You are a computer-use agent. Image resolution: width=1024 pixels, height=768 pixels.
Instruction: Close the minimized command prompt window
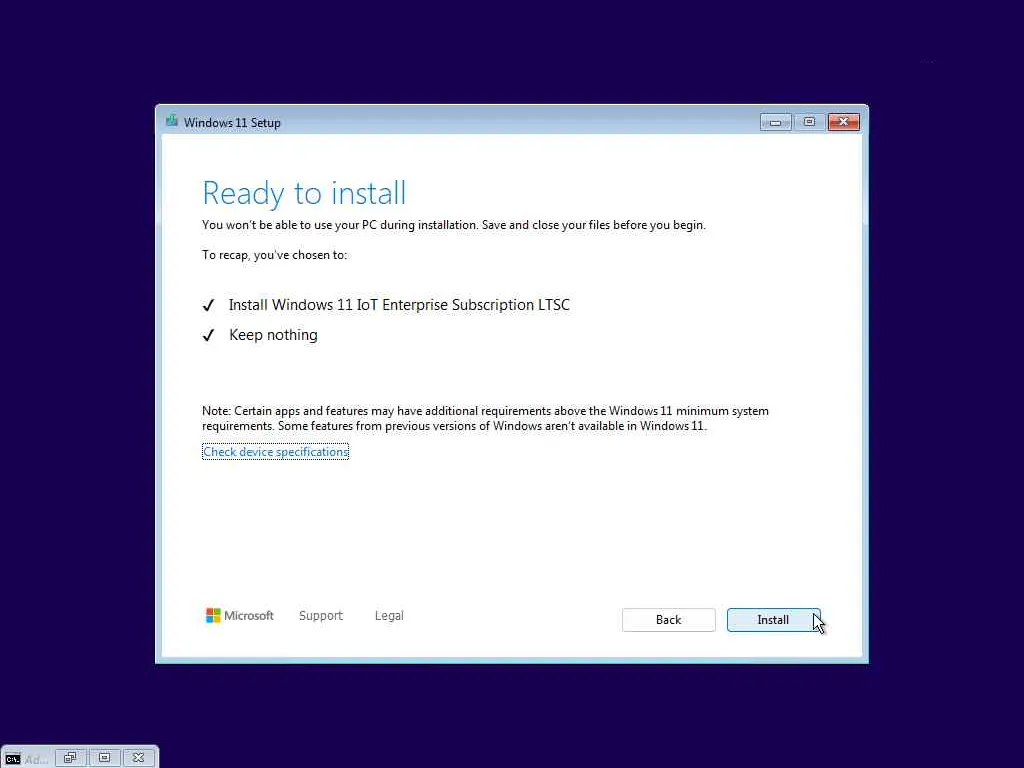pyautogui.click(x=138, y=758)
